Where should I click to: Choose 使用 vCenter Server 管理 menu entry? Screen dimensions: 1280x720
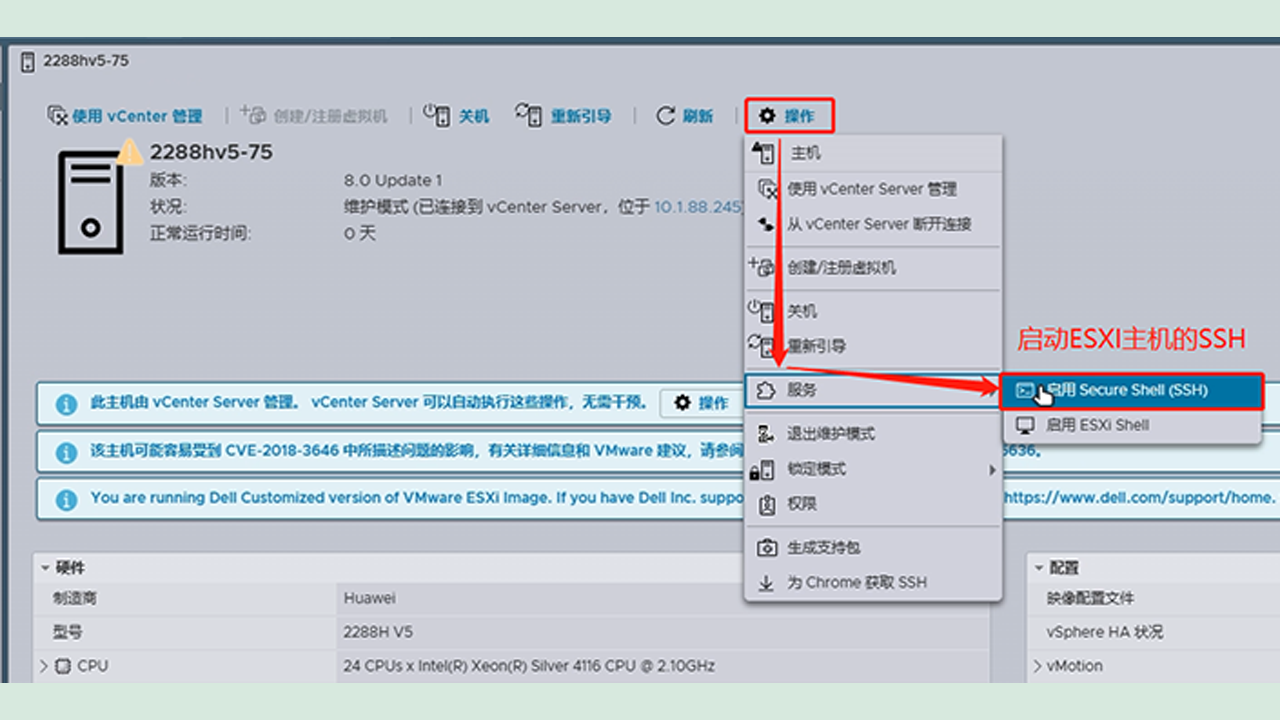click(x=873, y=188)
